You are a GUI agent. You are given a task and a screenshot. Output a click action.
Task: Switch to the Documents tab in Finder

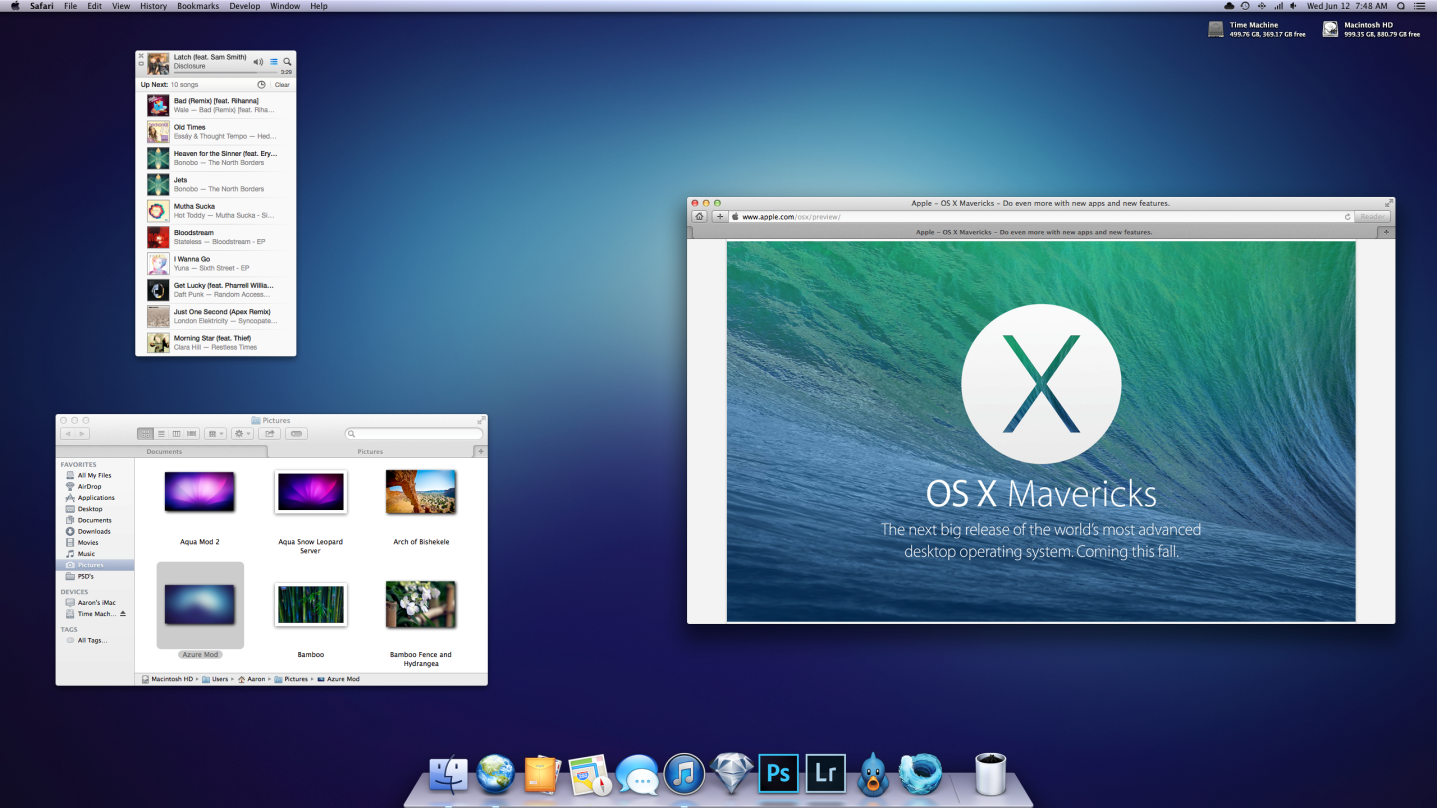(x=164, y=452)
